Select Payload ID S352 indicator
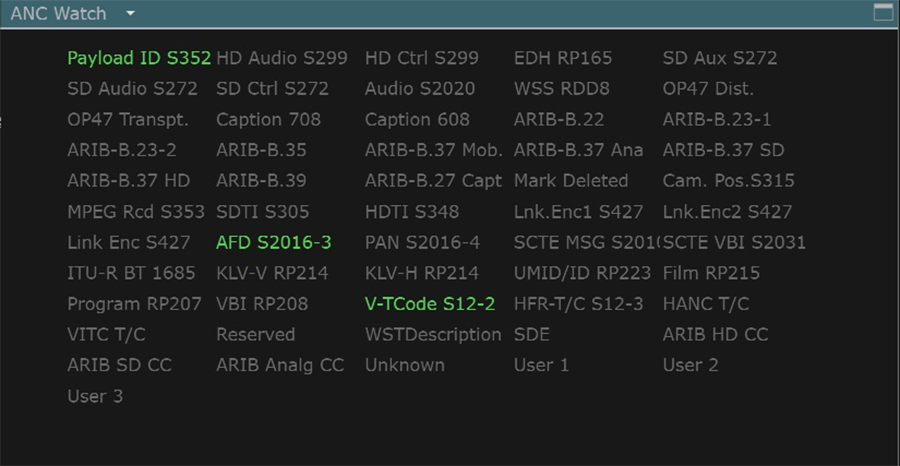900x466 pixels. click(x=139, y=58)
